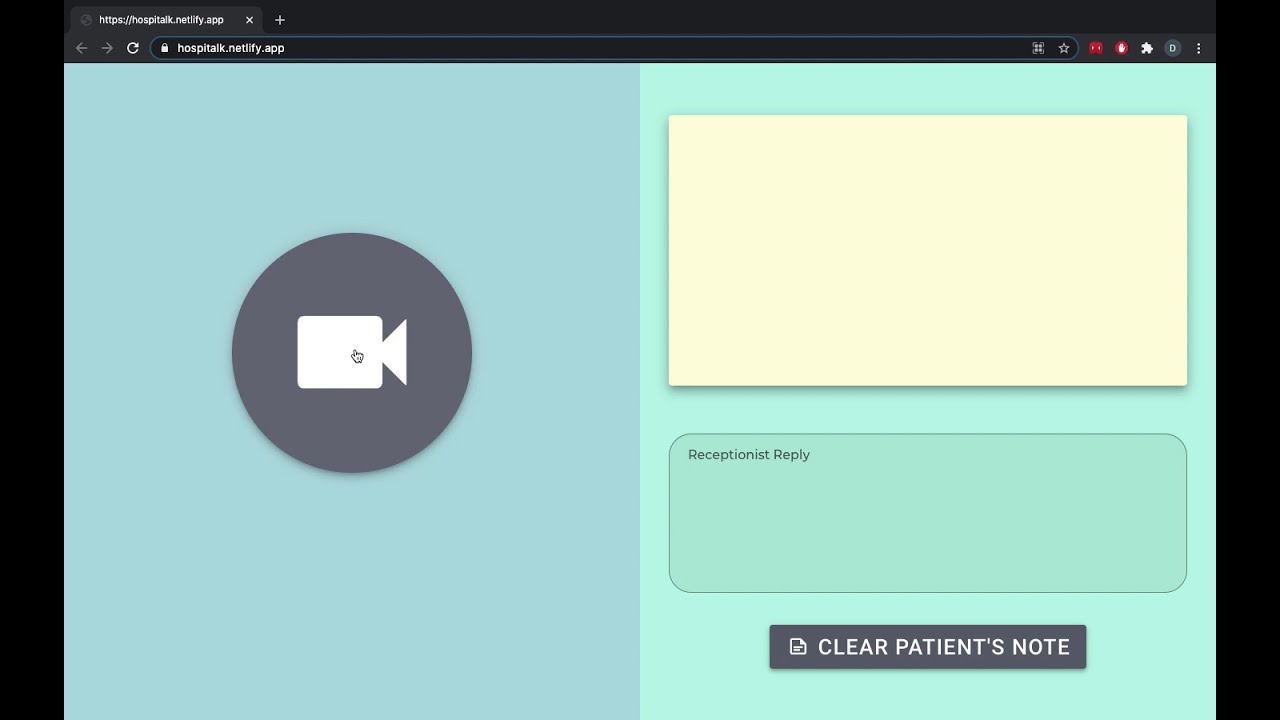Open the profile avatar D
The width and height of the screenshot is (1280, 720).
point(1172,48)
